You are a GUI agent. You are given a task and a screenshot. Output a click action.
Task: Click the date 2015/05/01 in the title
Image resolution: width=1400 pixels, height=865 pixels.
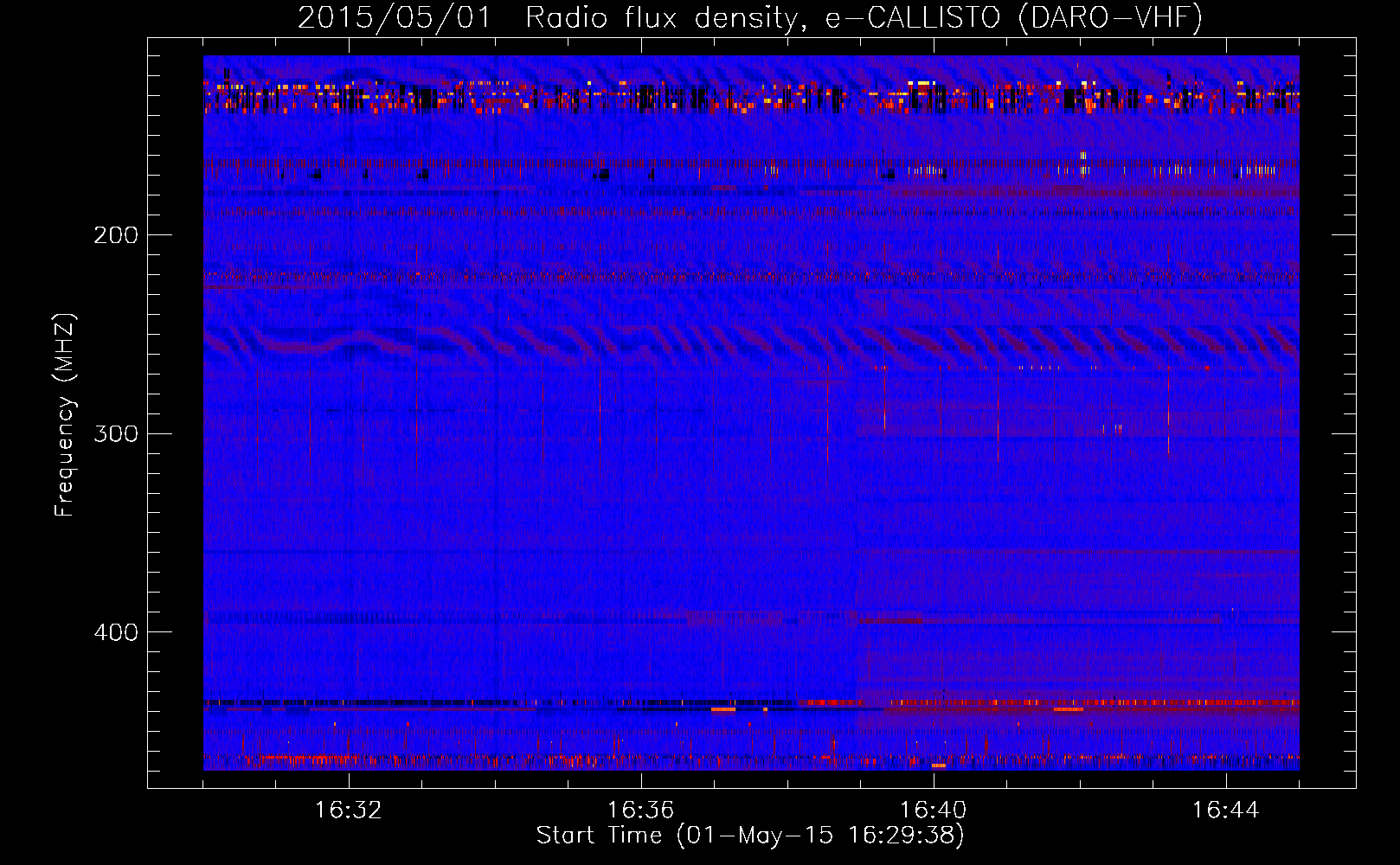coord(394,18)
